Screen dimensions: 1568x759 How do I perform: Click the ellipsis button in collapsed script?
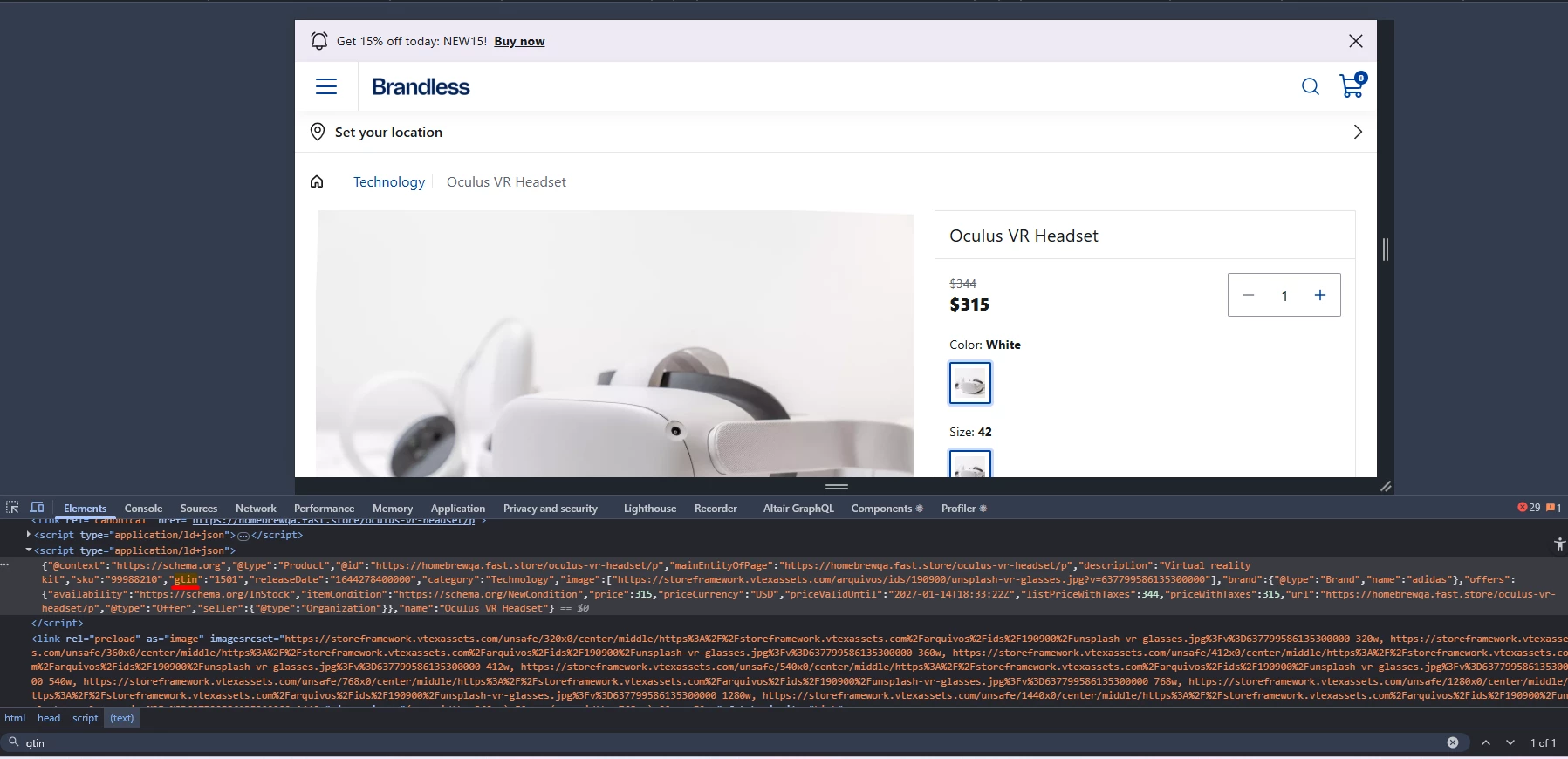click(x=243, y=536)
